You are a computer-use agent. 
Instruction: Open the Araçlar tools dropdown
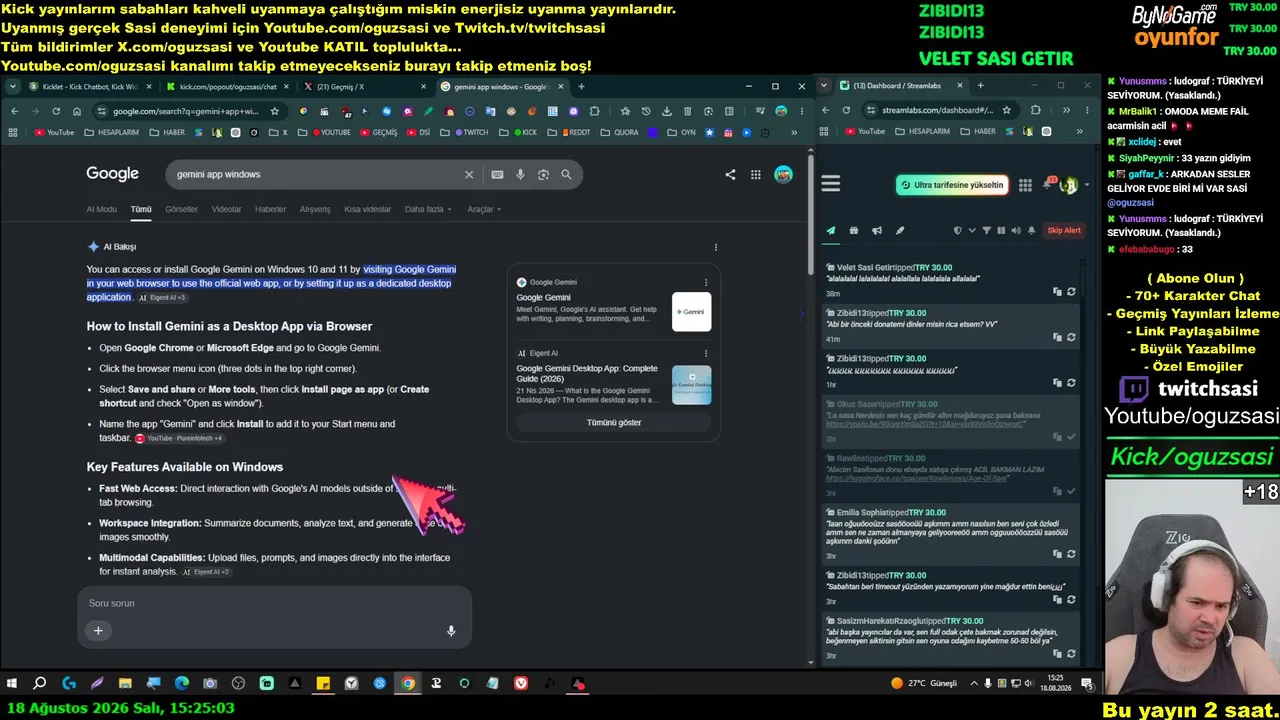point(484,209)
